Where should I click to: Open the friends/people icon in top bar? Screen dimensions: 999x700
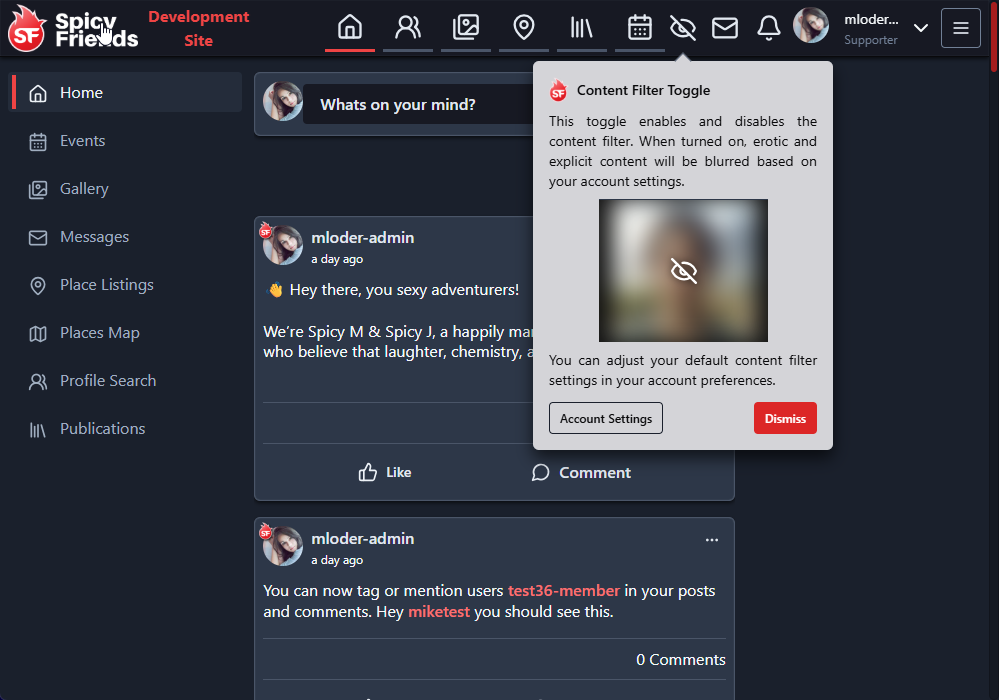pos(408,27)
